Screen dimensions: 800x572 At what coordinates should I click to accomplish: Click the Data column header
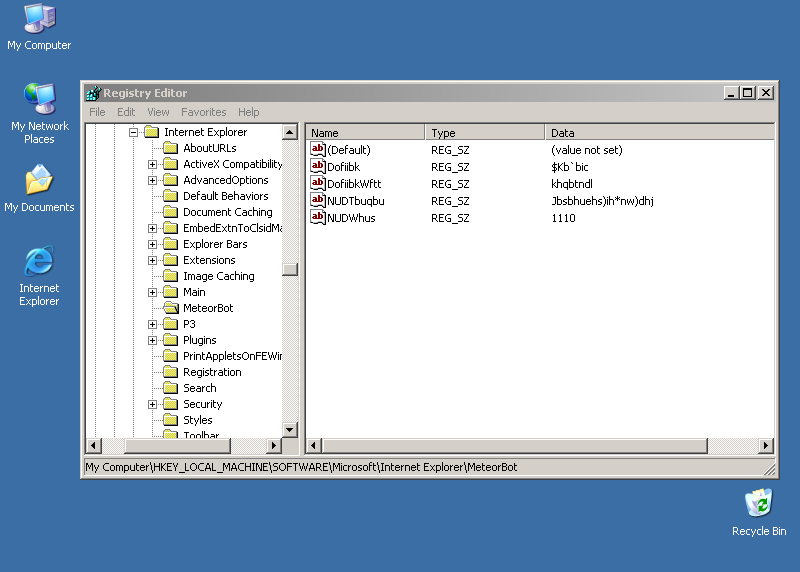pos(660,133)
